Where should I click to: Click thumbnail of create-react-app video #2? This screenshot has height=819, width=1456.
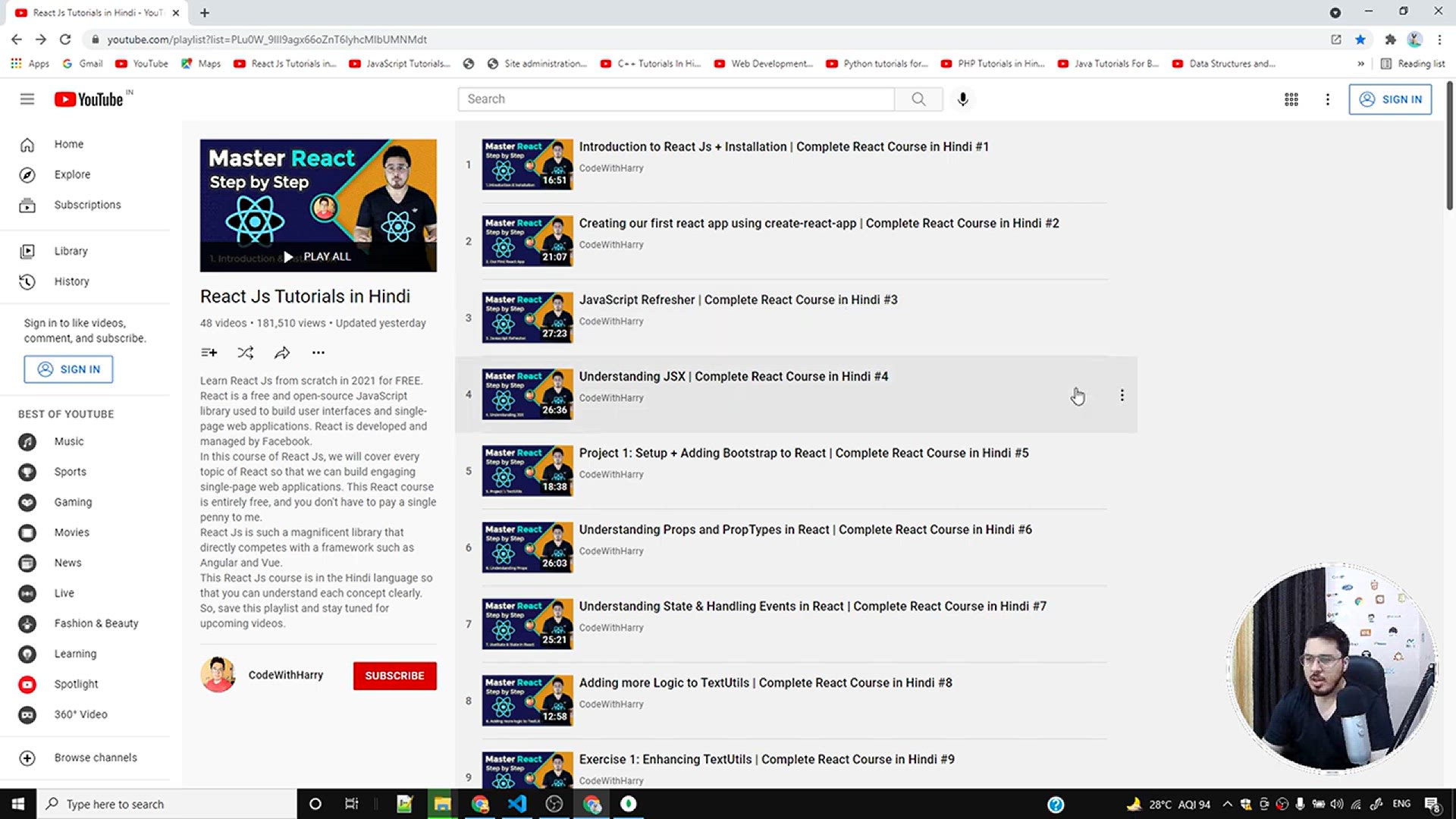[x=528, y=241]
